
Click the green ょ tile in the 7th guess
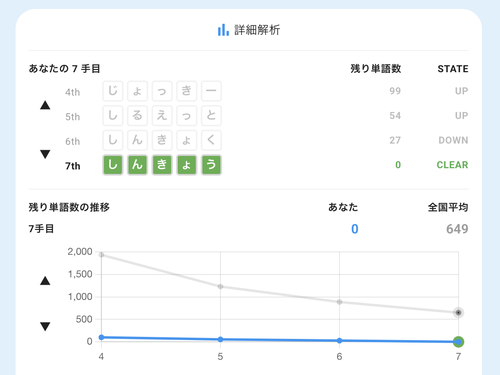pyautogui.click(x=187, y=165)
